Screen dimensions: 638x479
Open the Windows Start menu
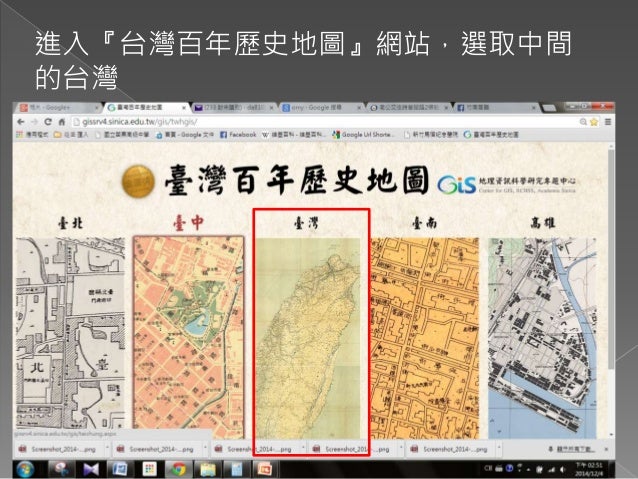pyautogui.click(x=25, y=470)
